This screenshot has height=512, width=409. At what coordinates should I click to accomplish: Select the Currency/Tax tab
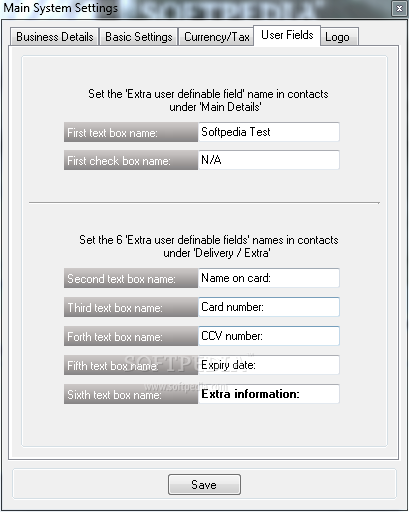click(x=216, y=37)
